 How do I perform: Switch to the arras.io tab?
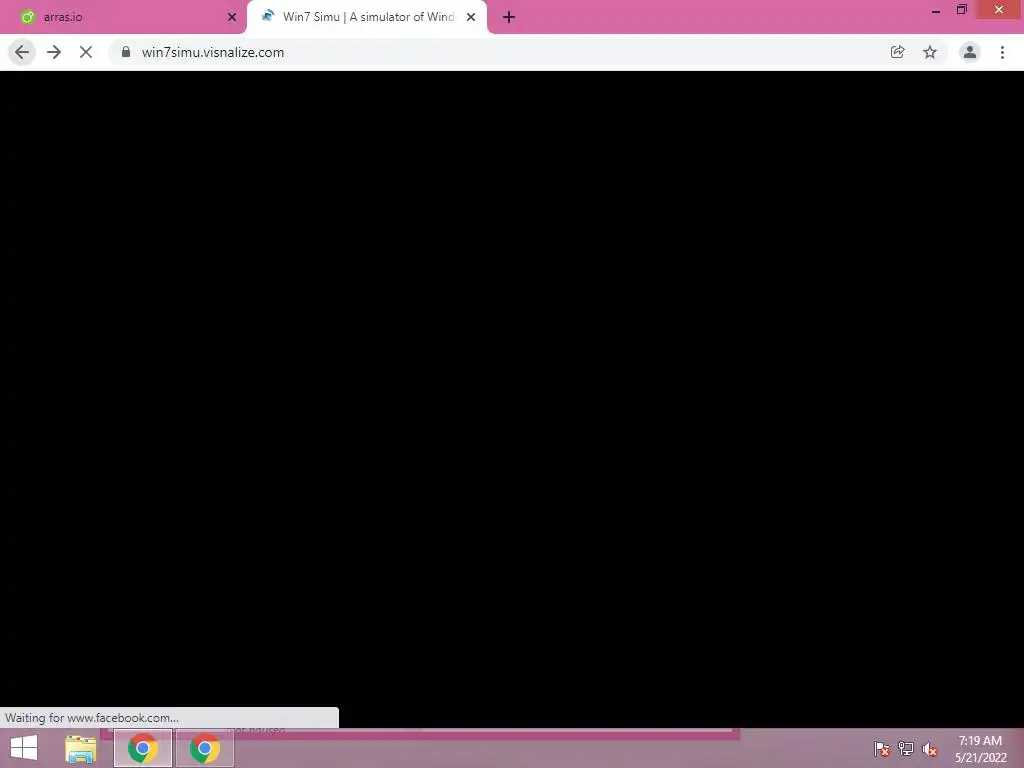(x=124, y=17)
